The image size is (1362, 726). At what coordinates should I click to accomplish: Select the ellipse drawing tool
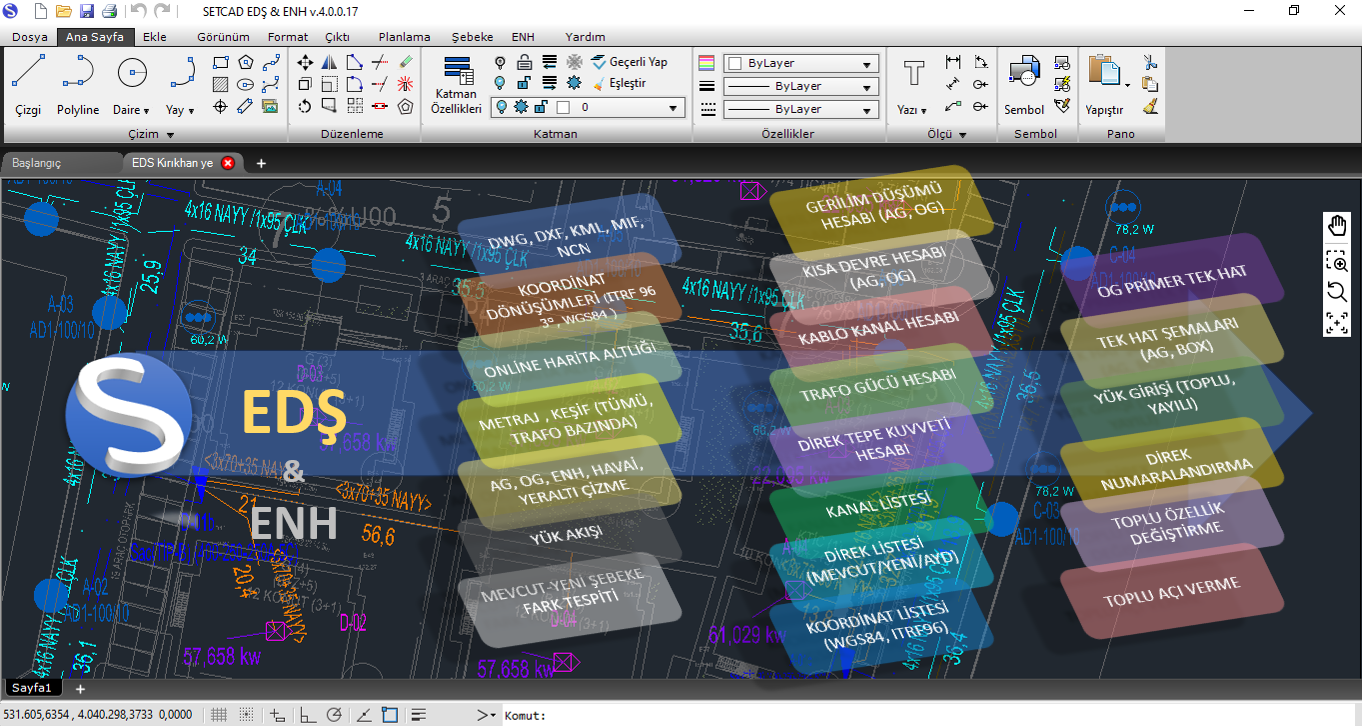(246, 84)
